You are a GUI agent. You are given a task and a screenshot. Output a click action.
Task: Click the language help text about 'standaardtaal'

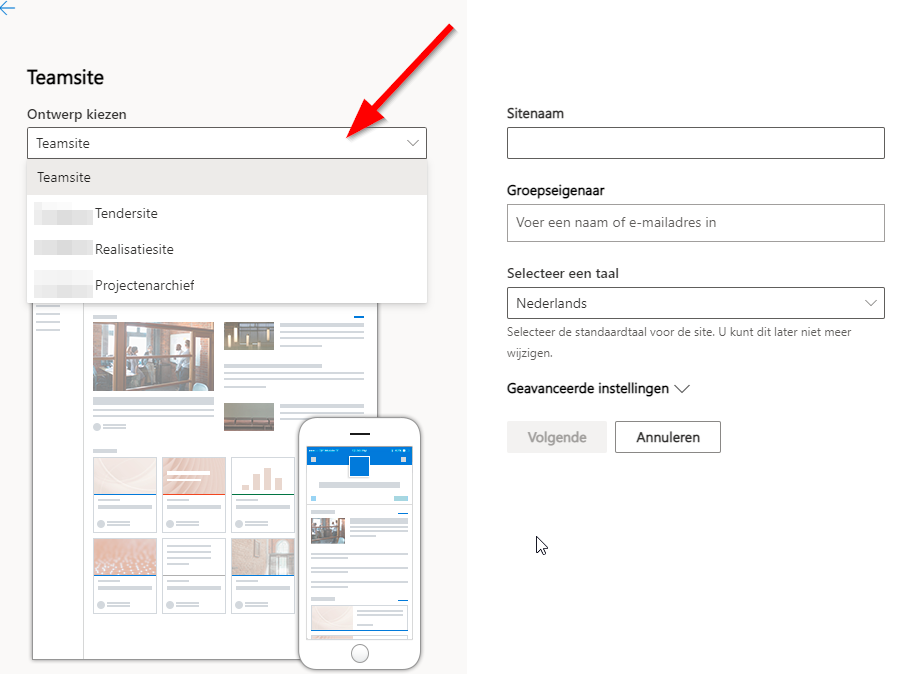tap(679, 342)
